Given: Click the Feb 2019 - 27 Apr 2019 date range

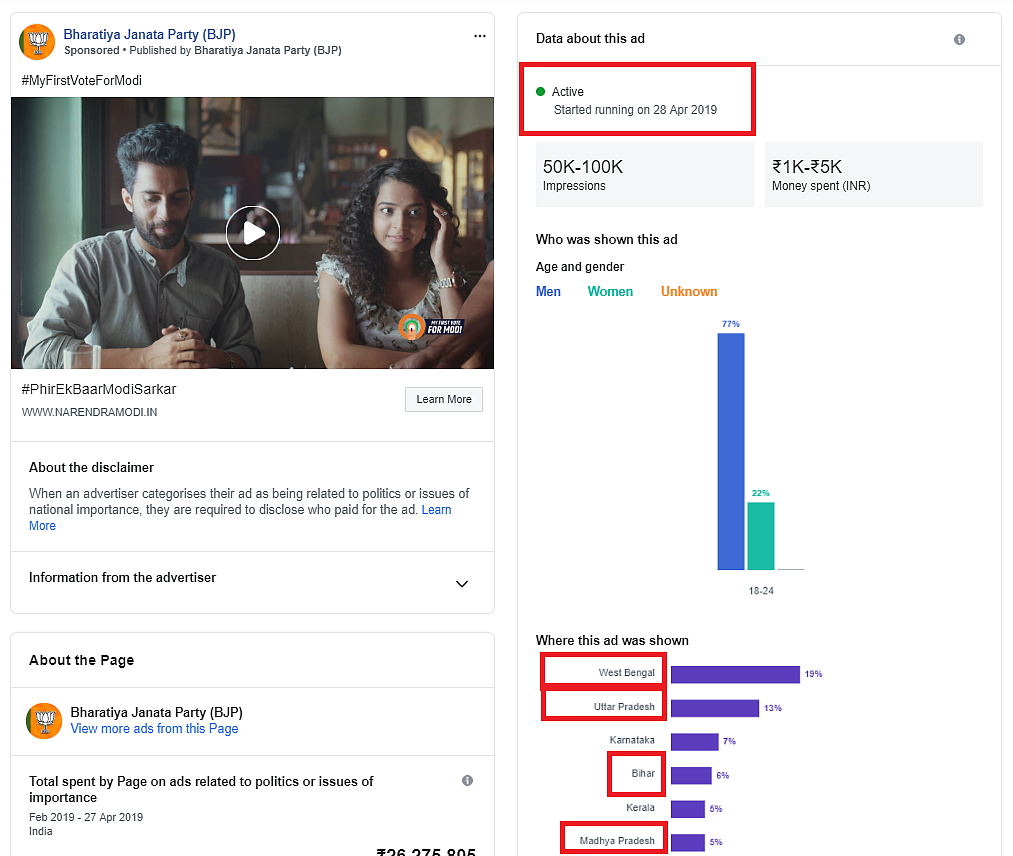Looking at the screenshot, I should [86, 817].
